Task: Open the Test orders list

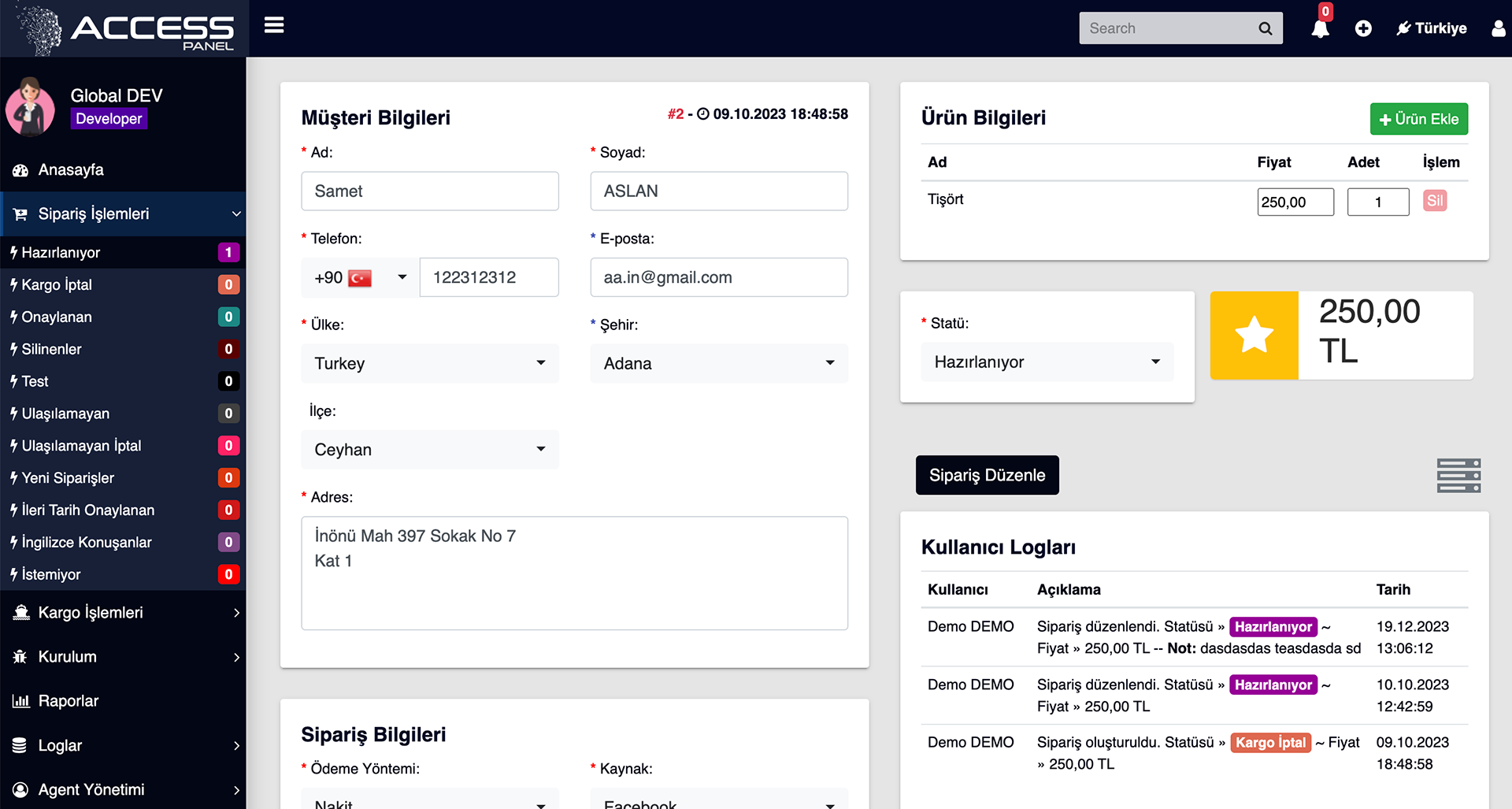Action: [123, 382]
